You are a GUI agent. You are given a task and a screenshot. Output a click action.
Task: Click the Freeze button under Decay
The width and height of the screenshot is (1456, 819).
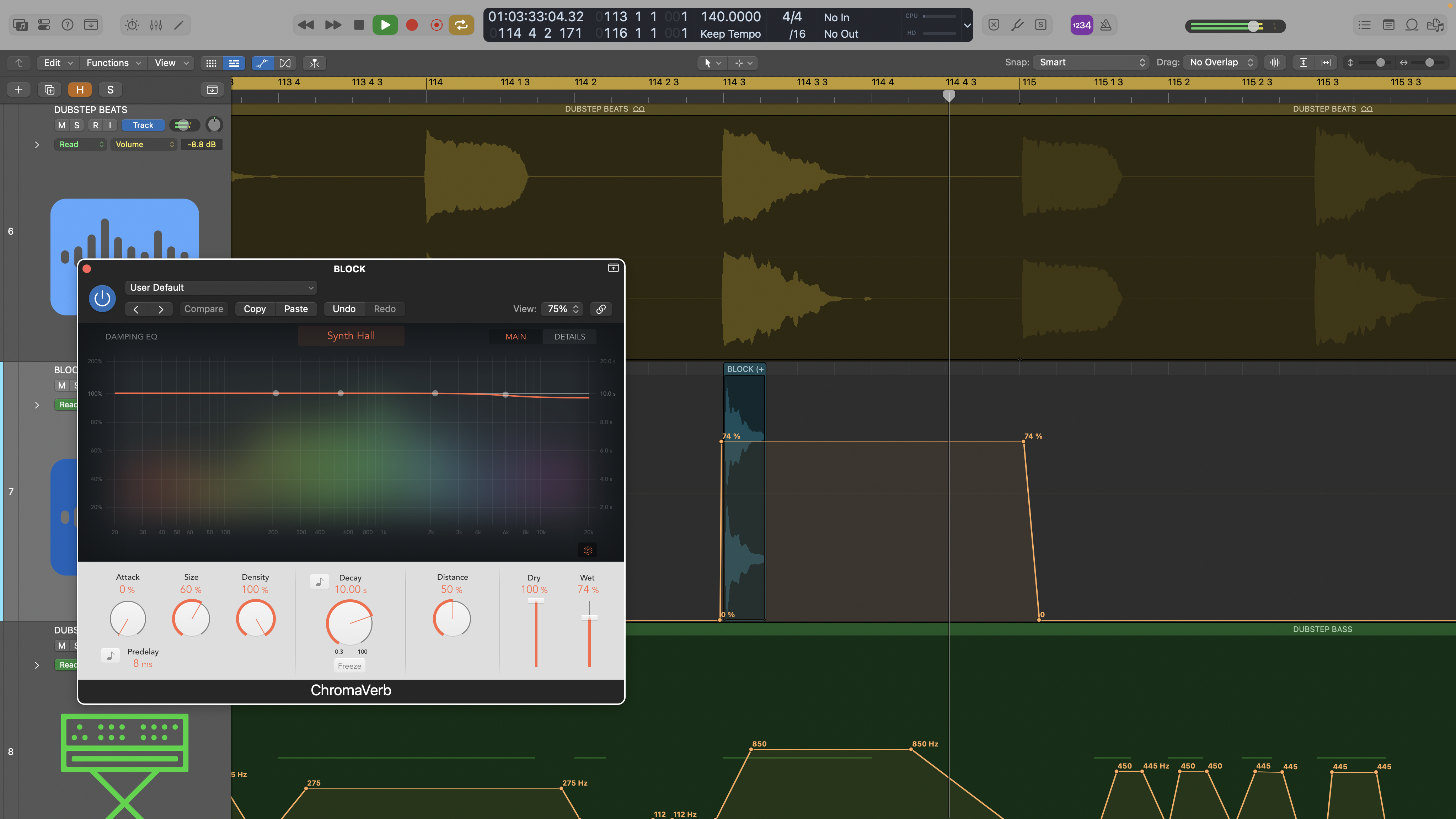(x=349, y=666)
